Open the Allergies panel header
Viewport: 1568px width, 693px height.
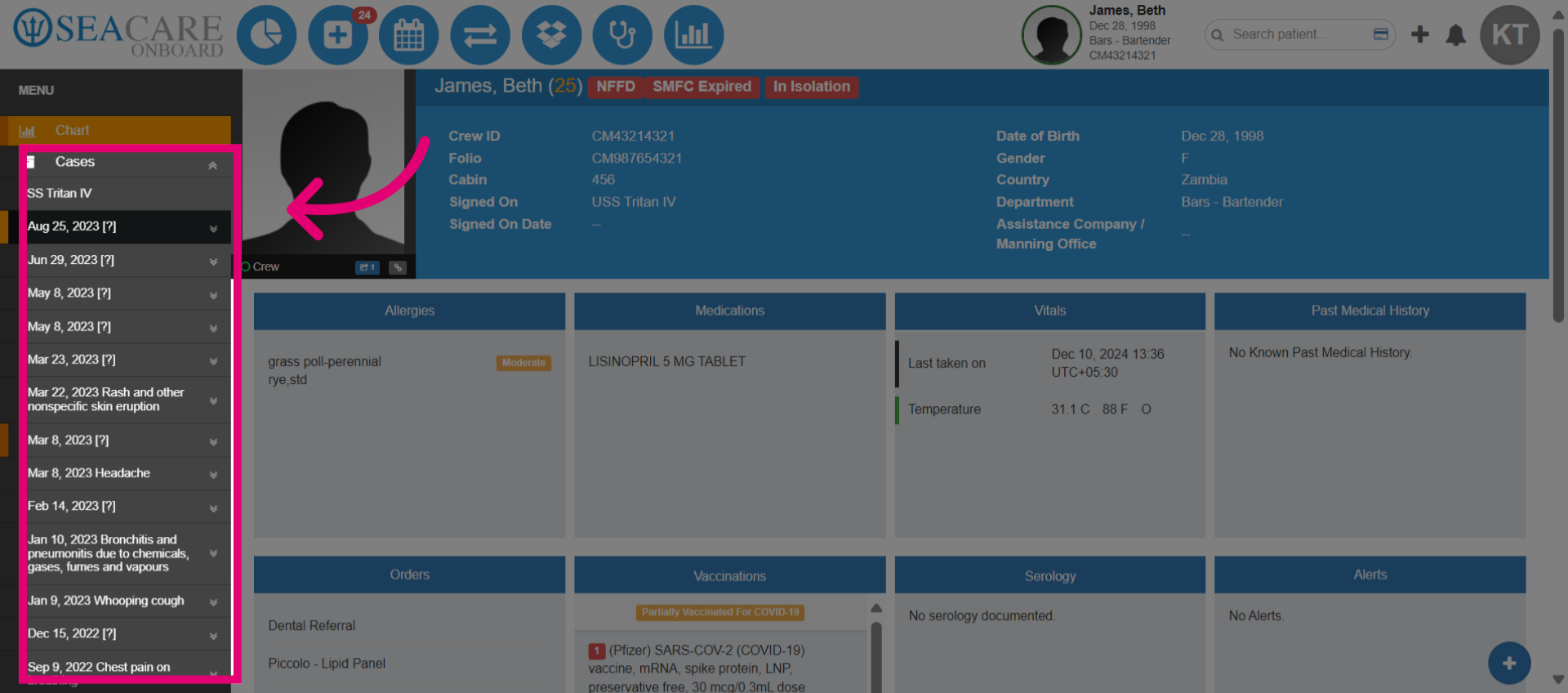pyautogui.click(x=409, y=311)
